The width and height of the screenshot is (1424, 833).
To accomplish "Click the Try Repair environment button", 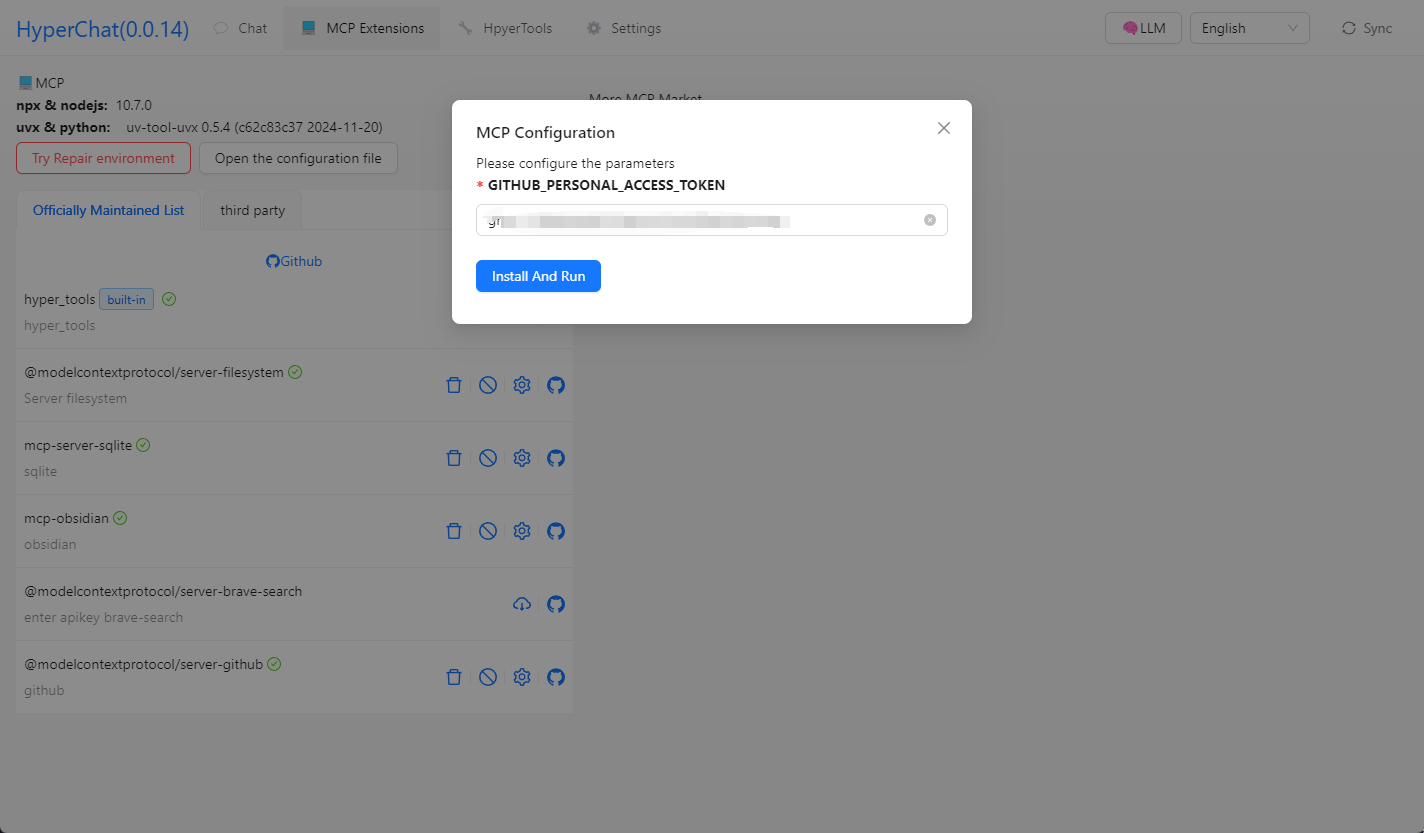I will point(103,158).
